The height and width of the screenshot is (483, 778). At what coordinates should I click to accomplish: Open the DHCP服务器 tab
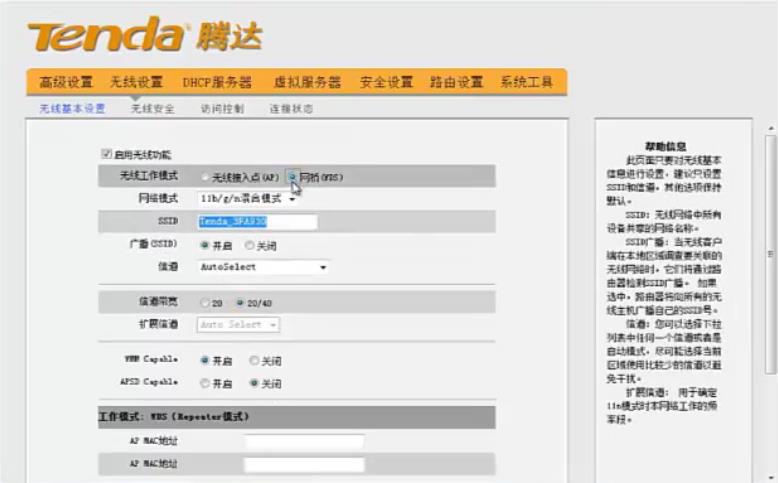coord(217,82)
